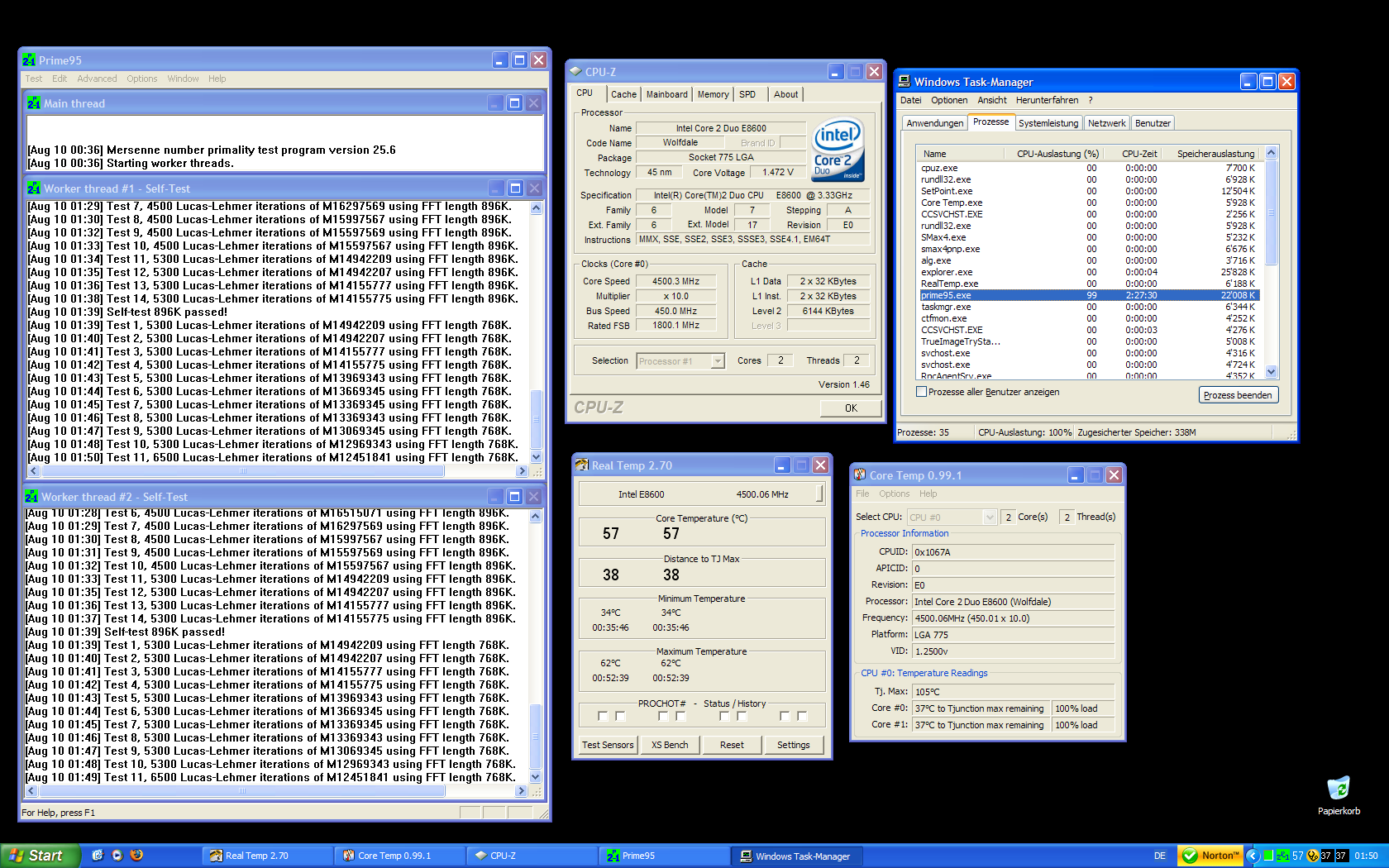Open the Options menu in Prime95
Image resolution: width=1389 pixels, height=868 pixels.
[142, 79]
